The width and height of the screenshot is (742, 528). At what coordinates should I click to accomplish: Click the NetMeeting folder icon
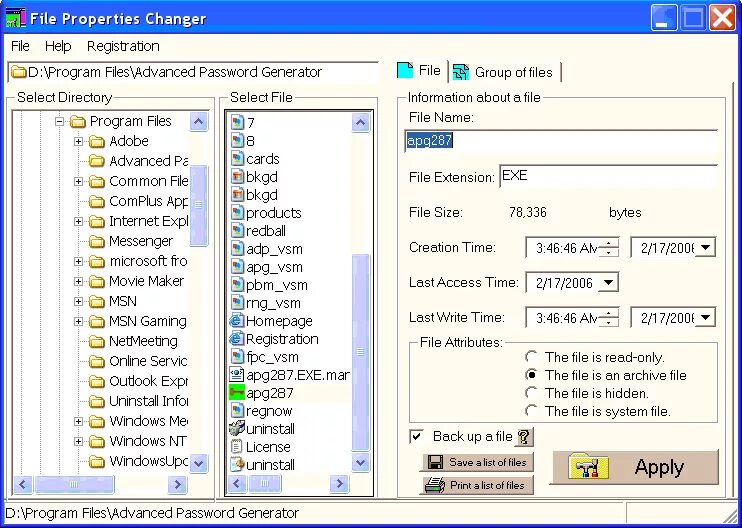coord(97,341)
